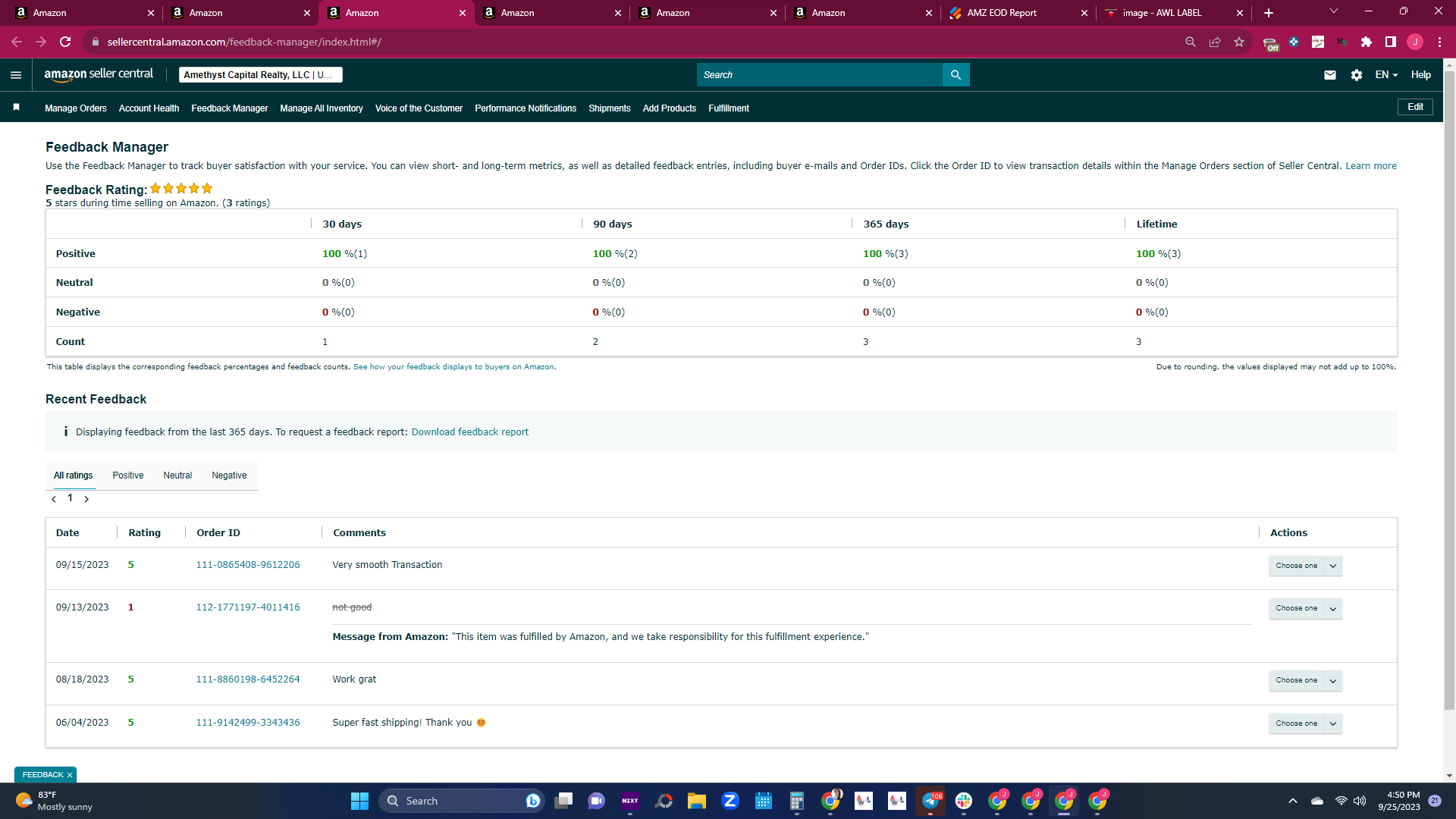
Task: Go to the next feedback page arrow
Action: [x=86, y=499]
